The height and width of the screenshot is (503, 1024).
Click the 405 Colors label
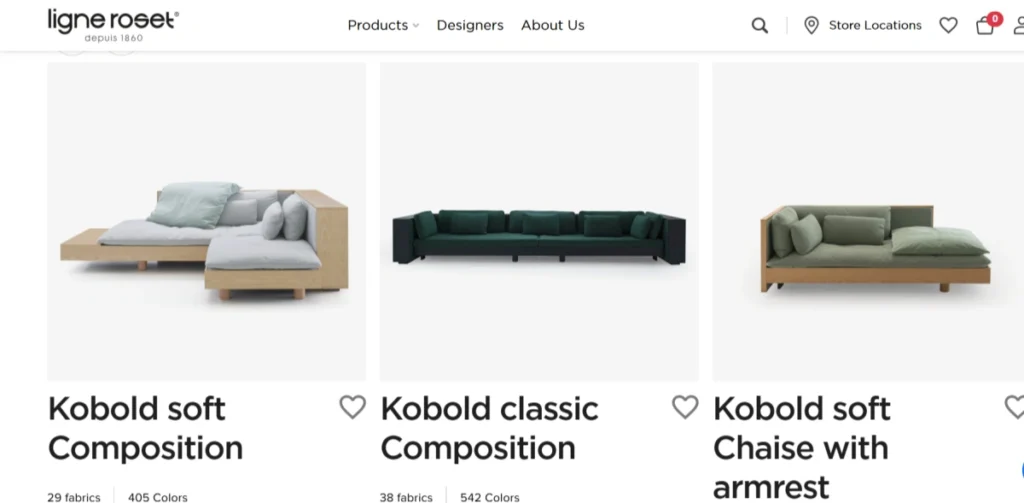click(x=157, y=497)
